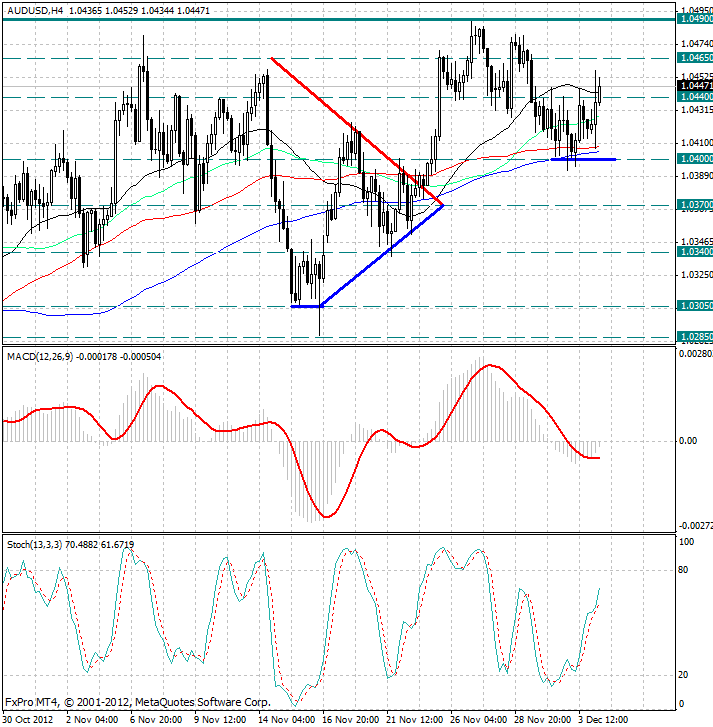
Task: Click the 1.03465 price axis value
Action: 697,242
